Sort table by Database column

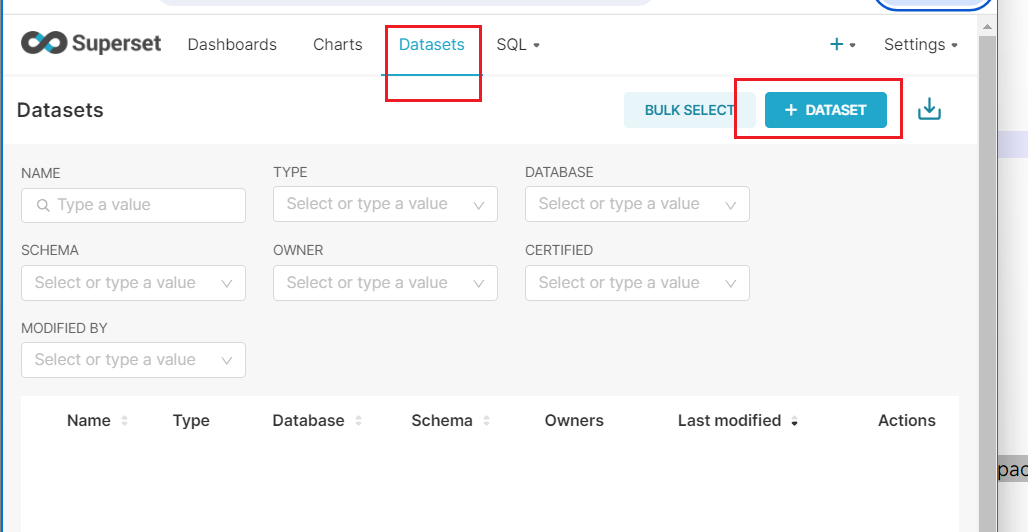point(317,420)
